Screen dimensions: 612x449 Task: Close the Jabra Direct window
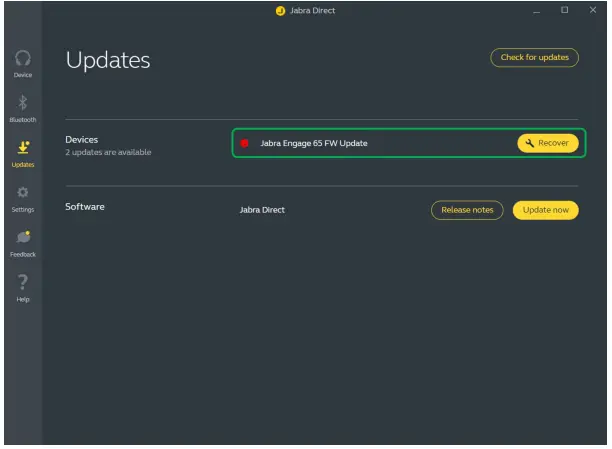click(x=592, y=10)
